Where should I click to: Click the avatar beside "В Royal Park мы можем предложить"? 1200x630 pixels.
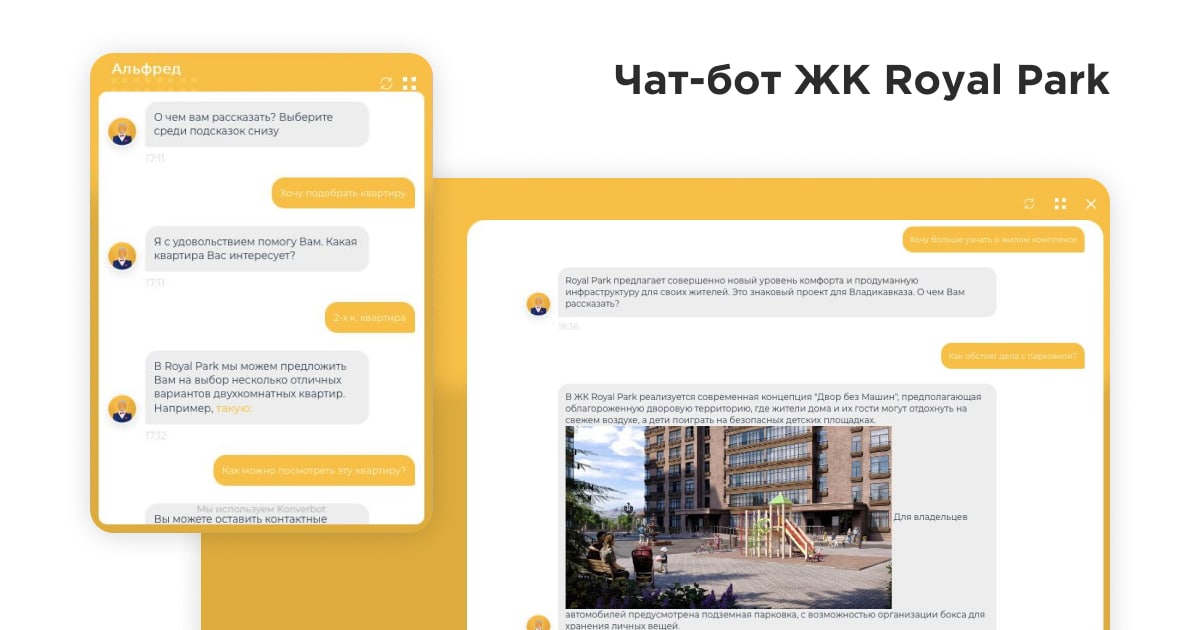pos(122,408)
